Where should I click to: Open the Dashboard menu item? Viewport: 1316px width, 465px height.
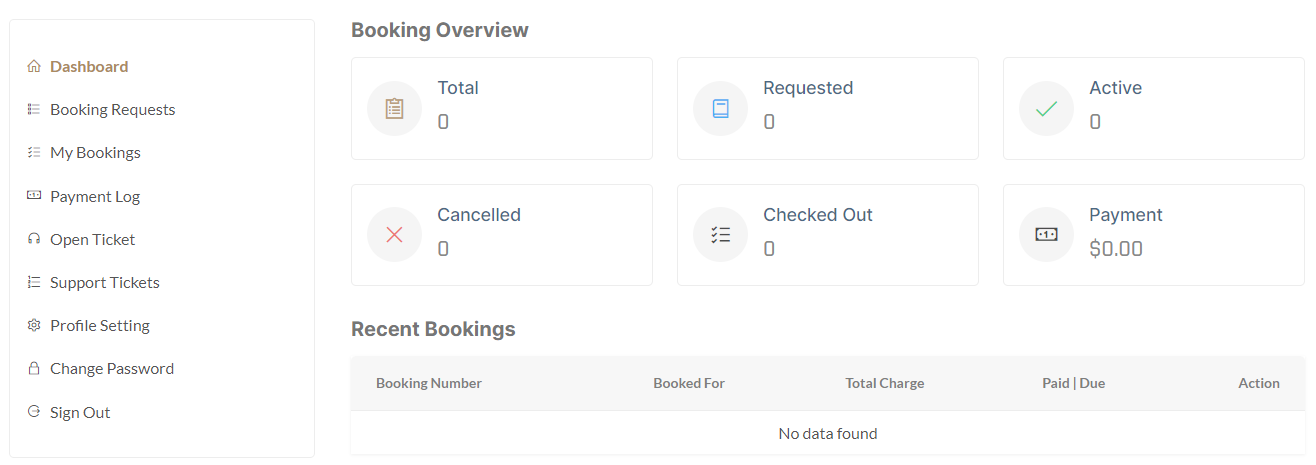click(x=89, y=67)
